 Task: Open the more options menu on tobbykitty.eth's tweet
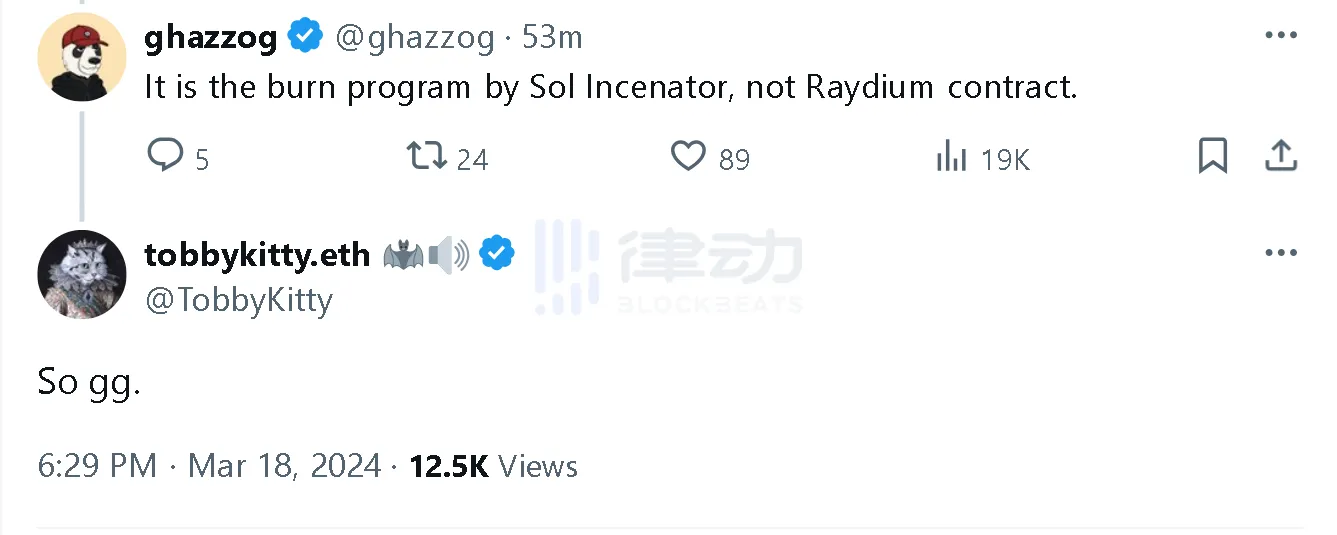pos(1281,253)
